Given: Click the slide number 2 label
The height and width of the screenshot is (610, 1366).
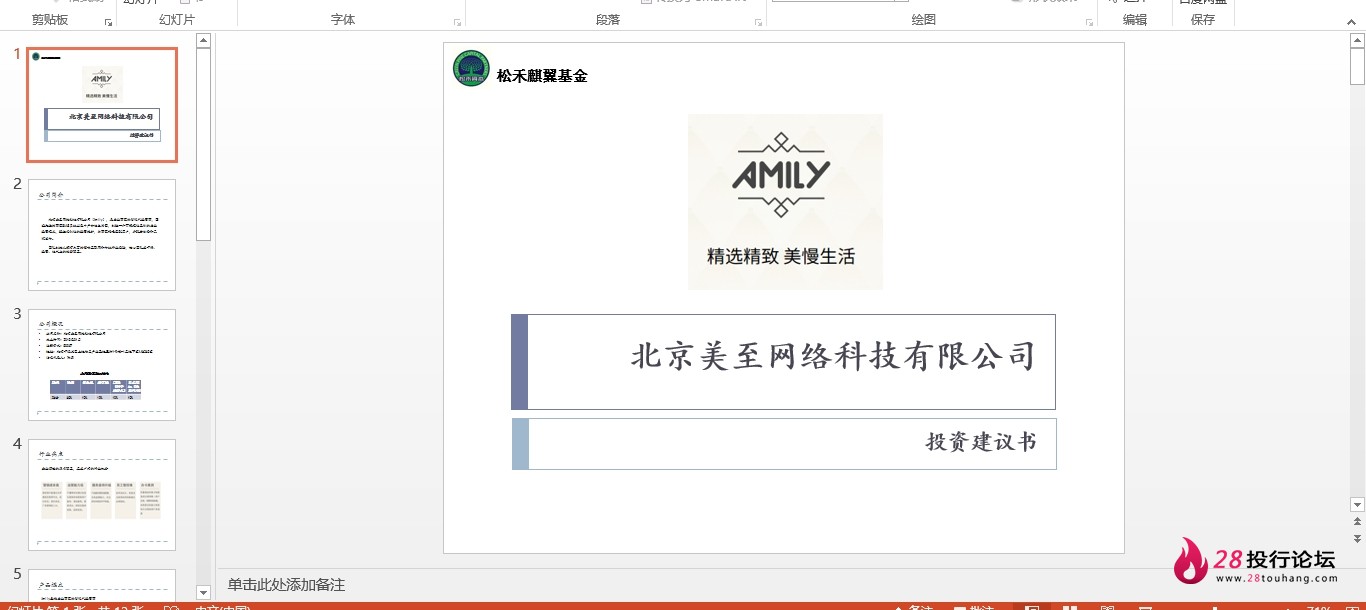Looking at the screenshot, I should 17,184.
